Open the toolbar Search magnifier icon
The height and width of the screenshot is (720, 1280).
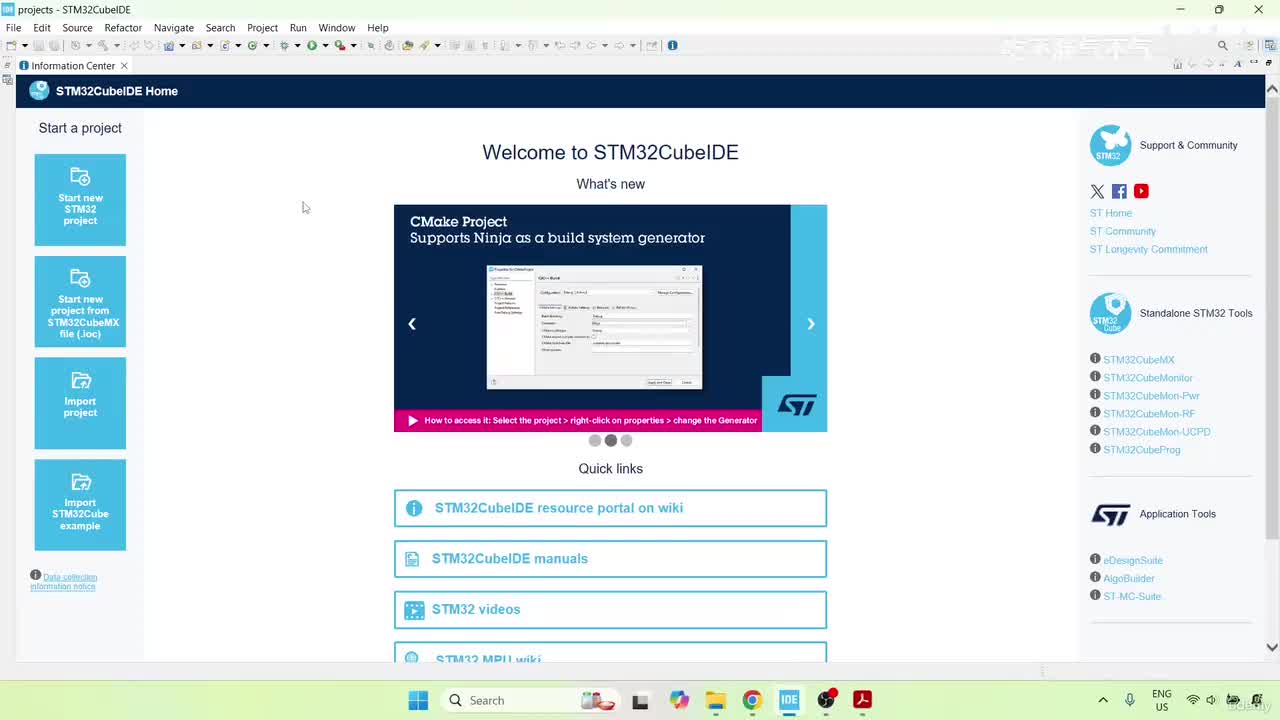pos(1222,45)
